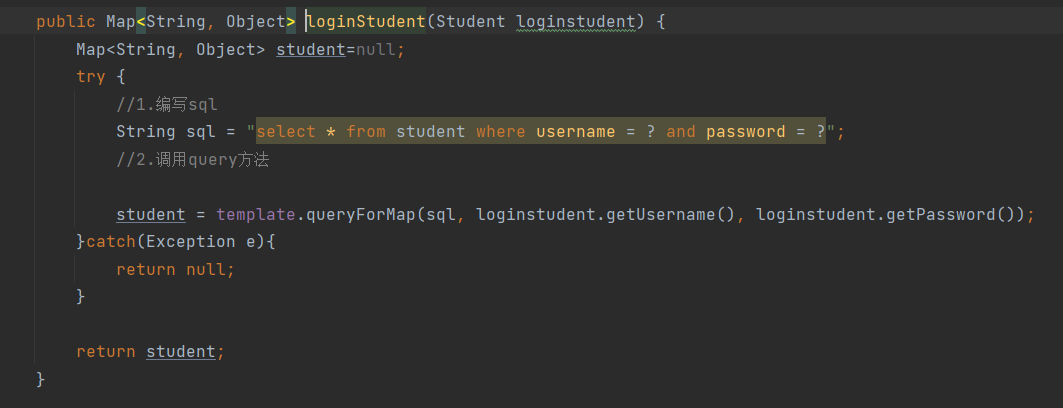
Task: Click the //2.调用query方法 comment line
Action: [x=192, y=159]
